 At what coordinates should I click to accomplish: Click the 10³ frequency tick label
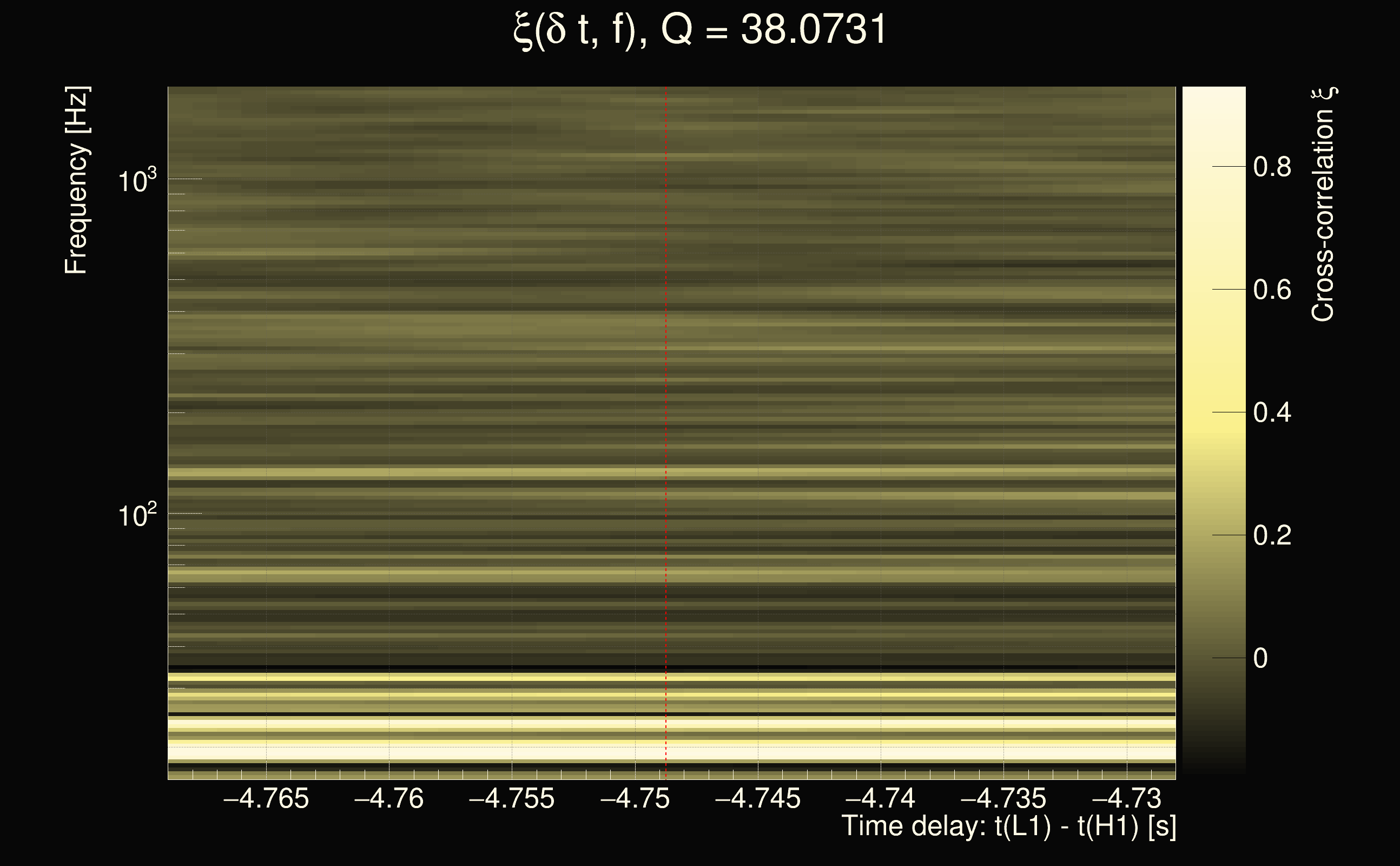tap(137, 180)
